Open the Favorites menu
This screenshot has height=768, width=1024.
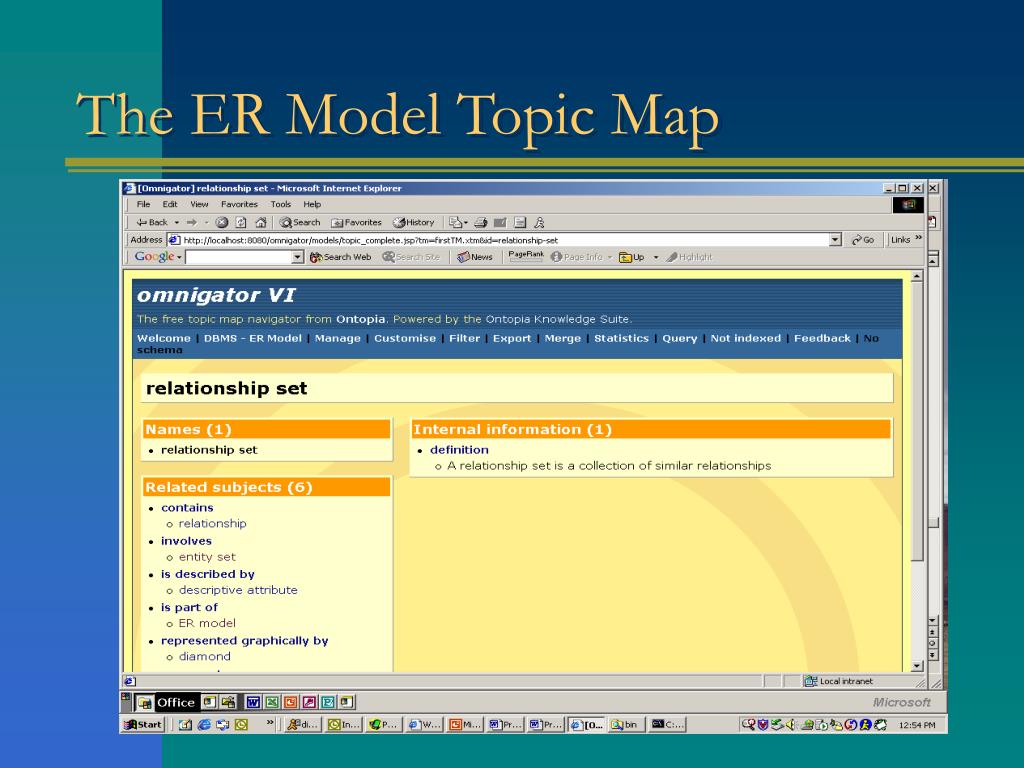click(x=239, y=204)
